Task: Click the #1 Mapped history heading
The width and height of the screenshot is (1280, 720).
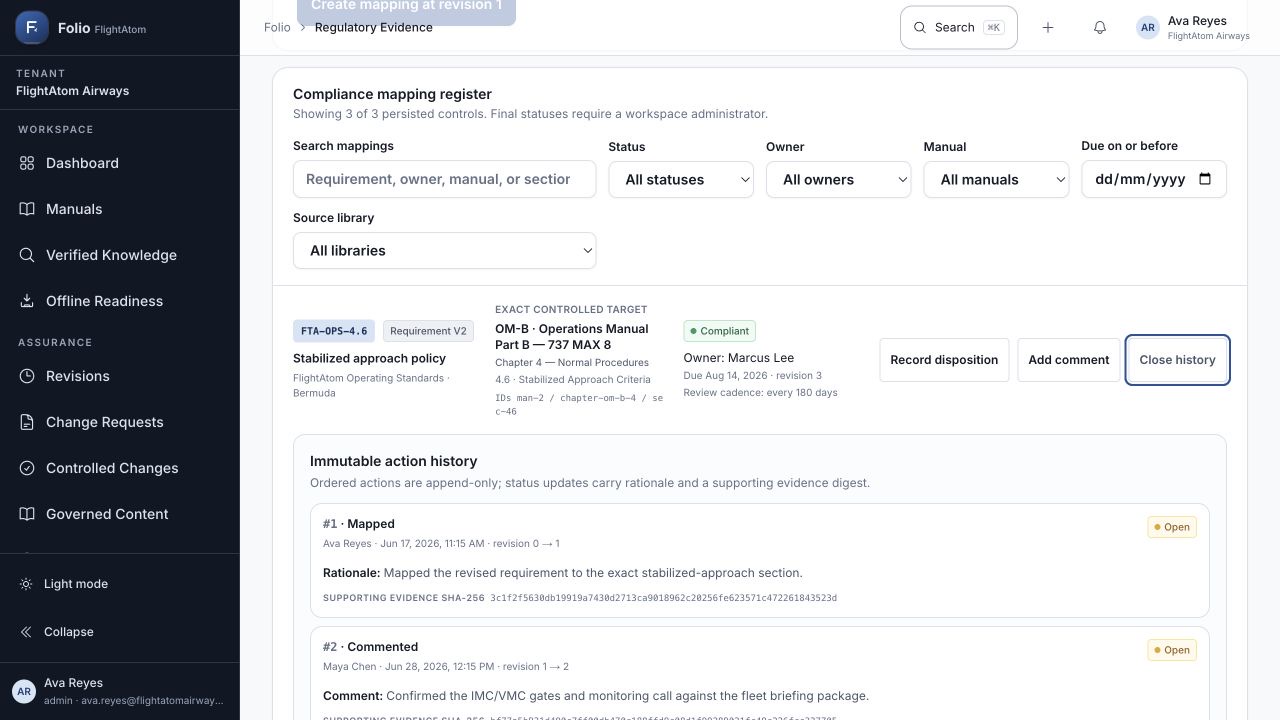Action: pos(359,524)
